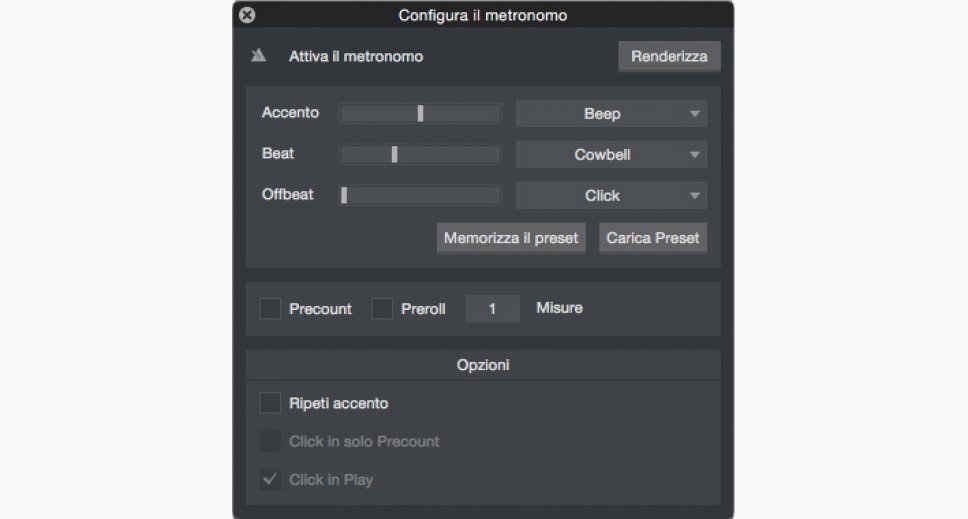The height and width of the screenshot is (519, 968).
Task: Open the Offbeat sound dropdown showing Click
Action: [x=611, y=196]
